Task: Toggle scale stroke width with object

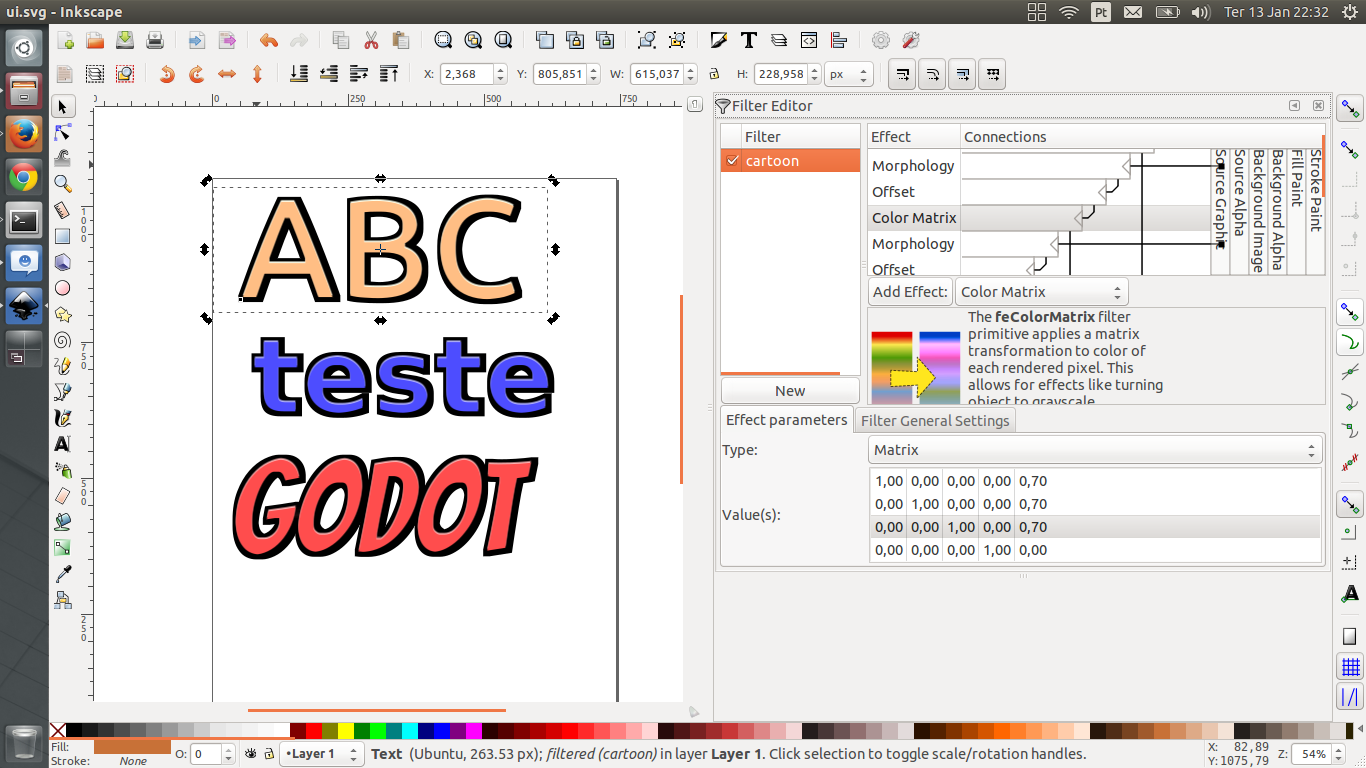Action: click(902, 74)
